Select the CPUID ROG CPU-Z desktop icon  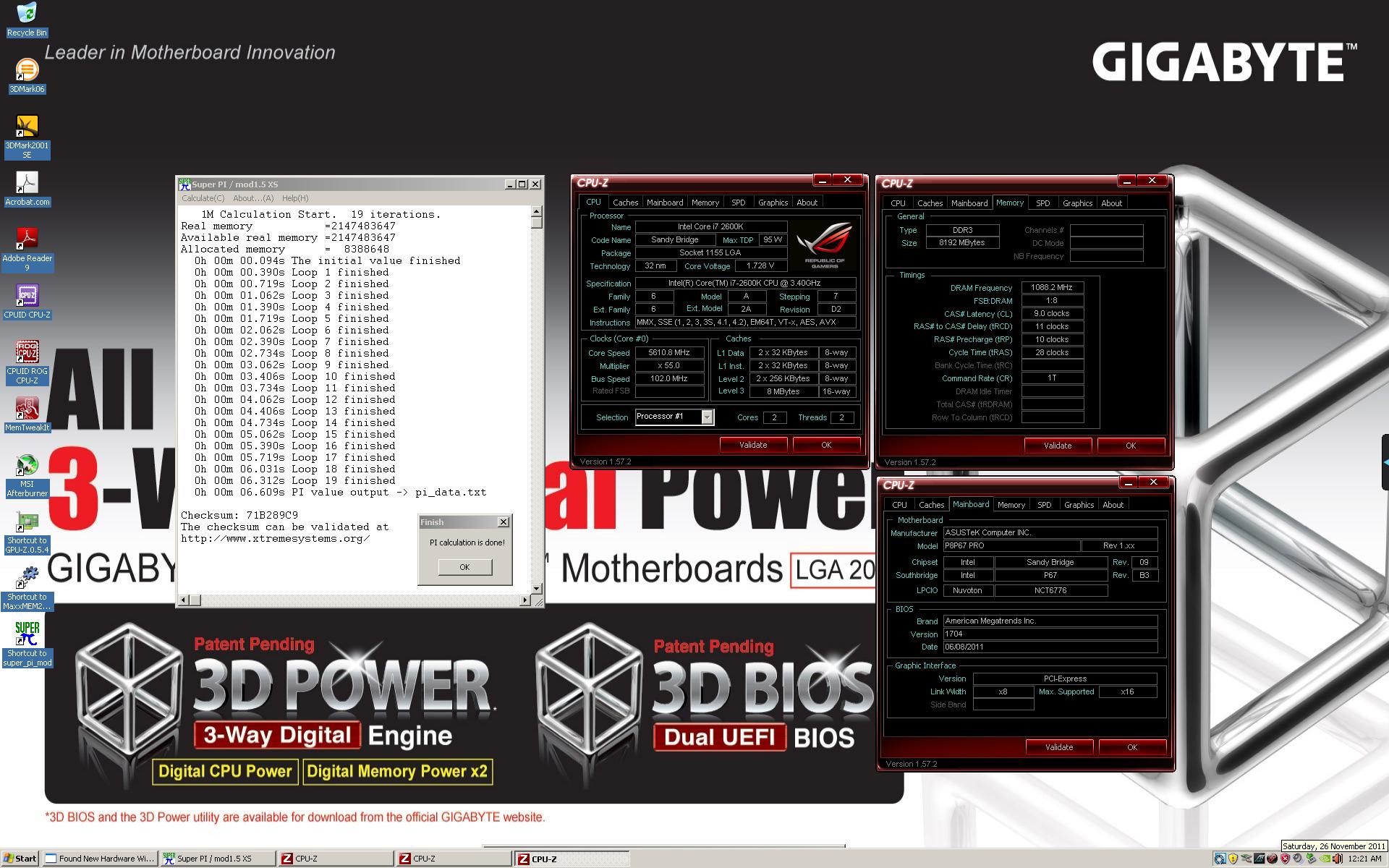[x=27, y=362]
